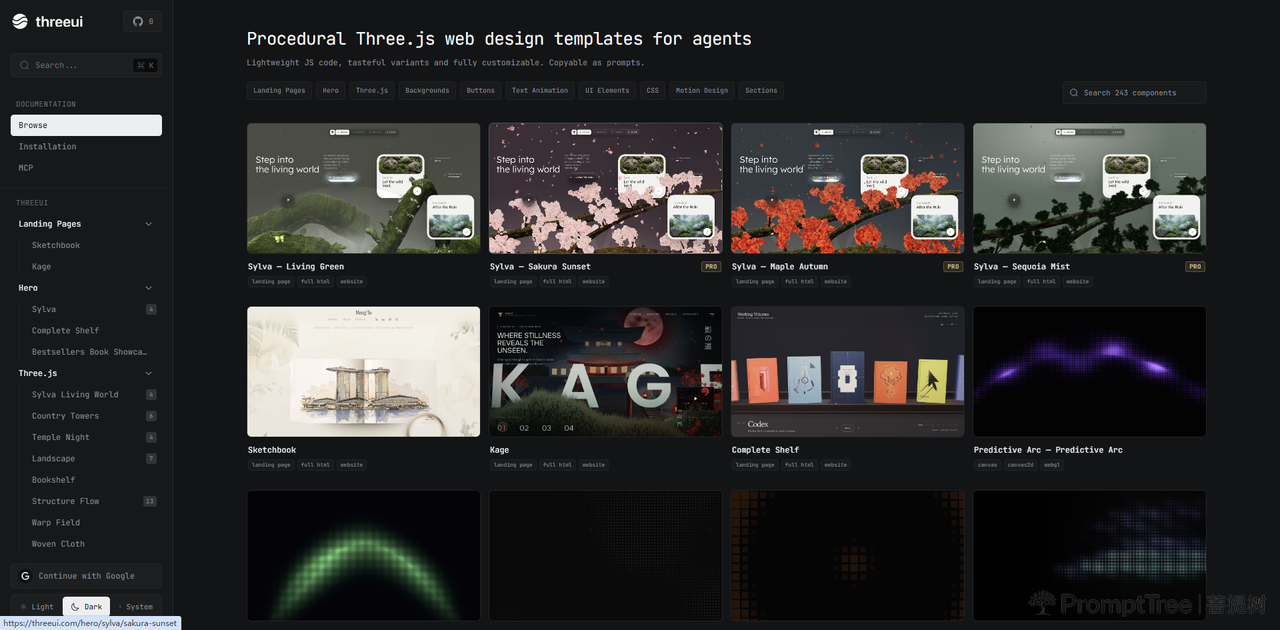The width and height of the screenshot is (1280, 630).
Task: Filter by Buttons tag
Action: coord(480,90)
